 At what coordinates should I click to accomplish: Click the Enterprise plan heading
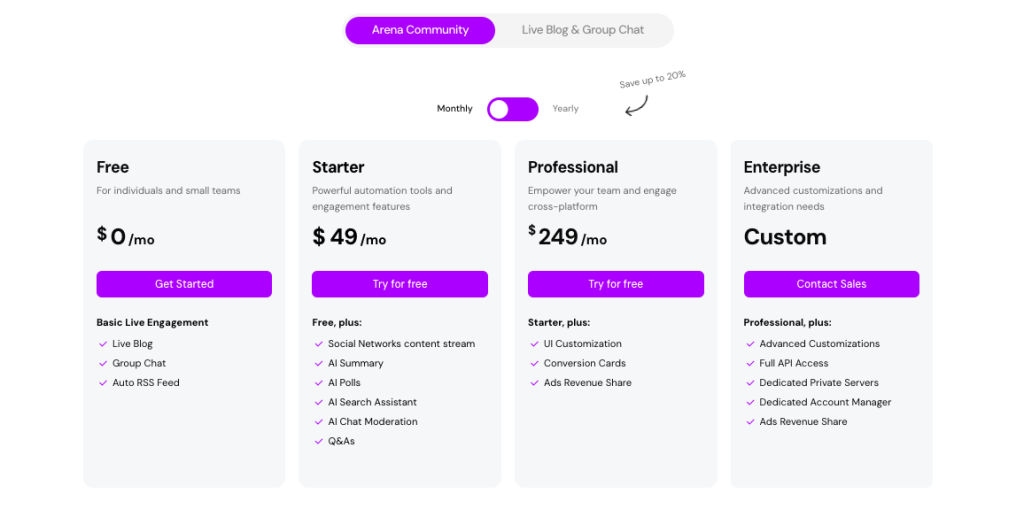[782, 167]
